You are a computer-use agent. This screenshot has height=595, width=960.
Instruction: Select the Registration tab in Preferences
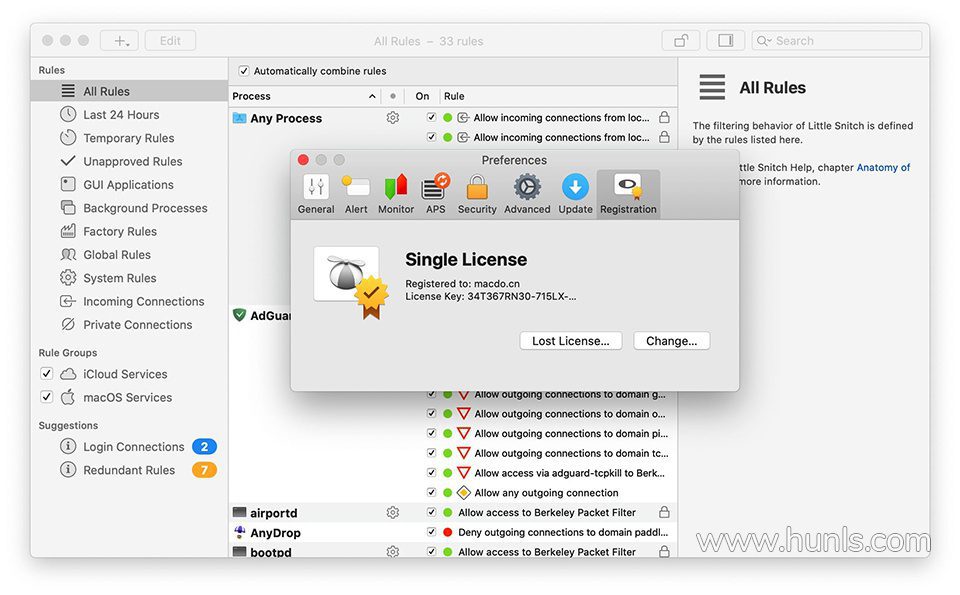tap(628, 194)
